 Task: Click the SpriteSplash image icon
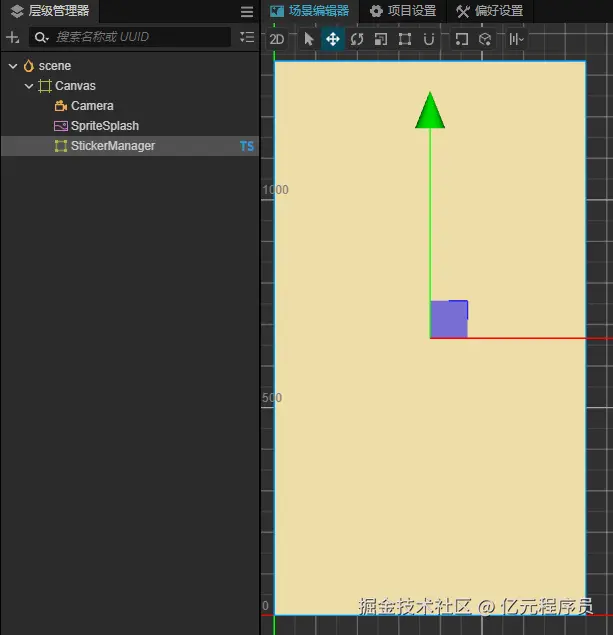61,126
